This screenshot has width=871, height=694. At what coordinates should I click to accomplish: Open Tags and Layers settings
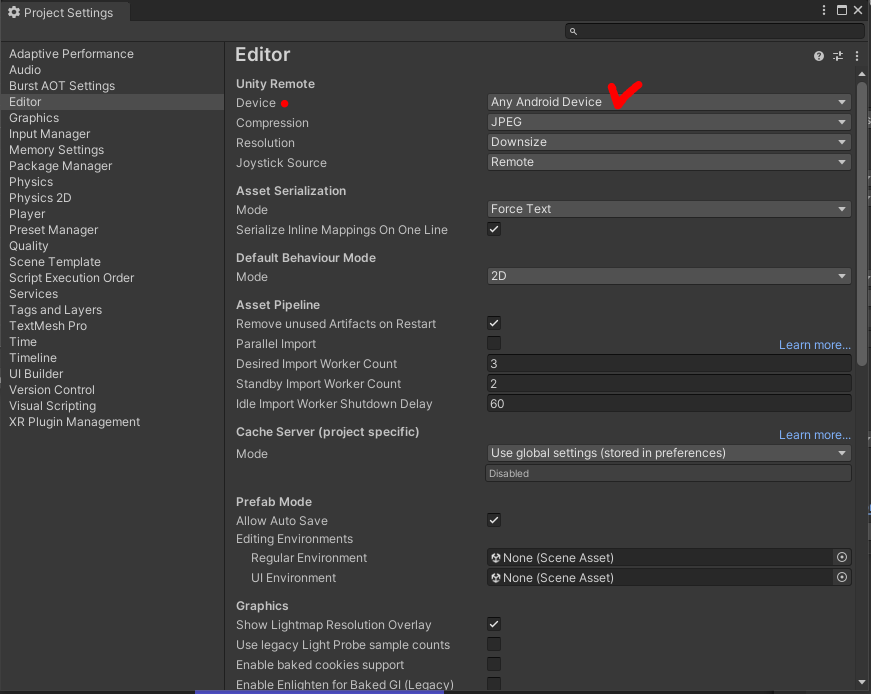click(56, 310)
